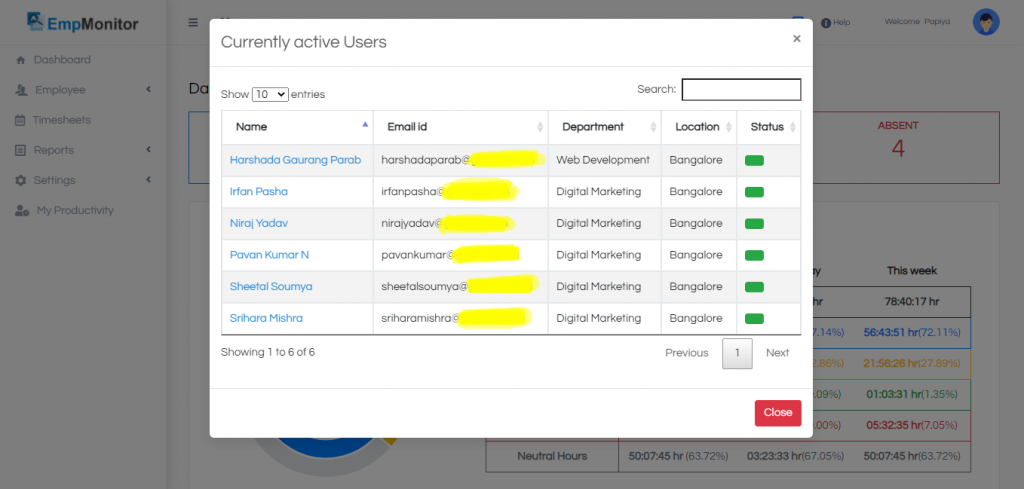Image resolution: width=1024 pixels, height=489 pixels.
Task: Open the user avatar profile menu
Action: coord(985,22)
